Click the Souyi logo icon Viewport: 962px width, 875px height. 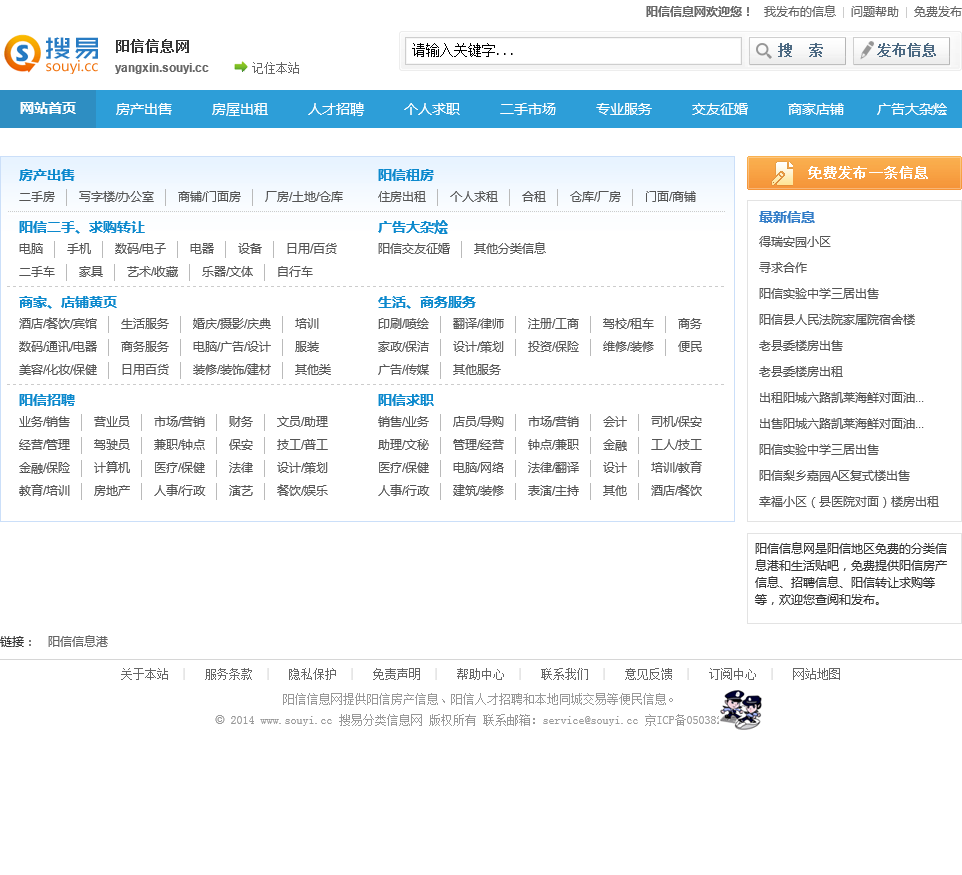click(x=51, y=54)
